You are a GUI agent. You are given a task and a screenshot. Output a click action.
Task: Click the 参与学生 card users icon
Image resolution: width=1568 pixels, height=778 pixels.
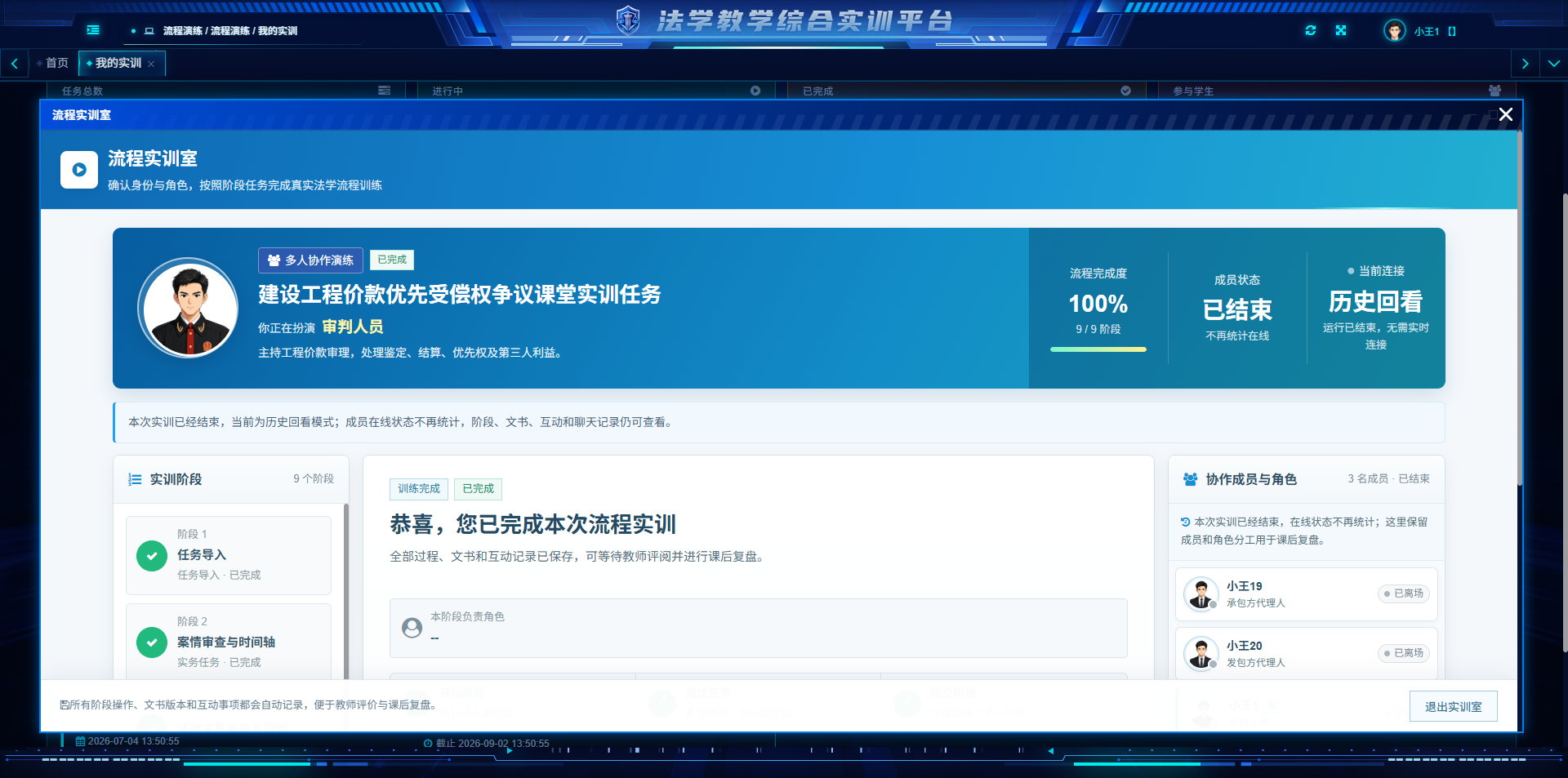[1494, 91]
